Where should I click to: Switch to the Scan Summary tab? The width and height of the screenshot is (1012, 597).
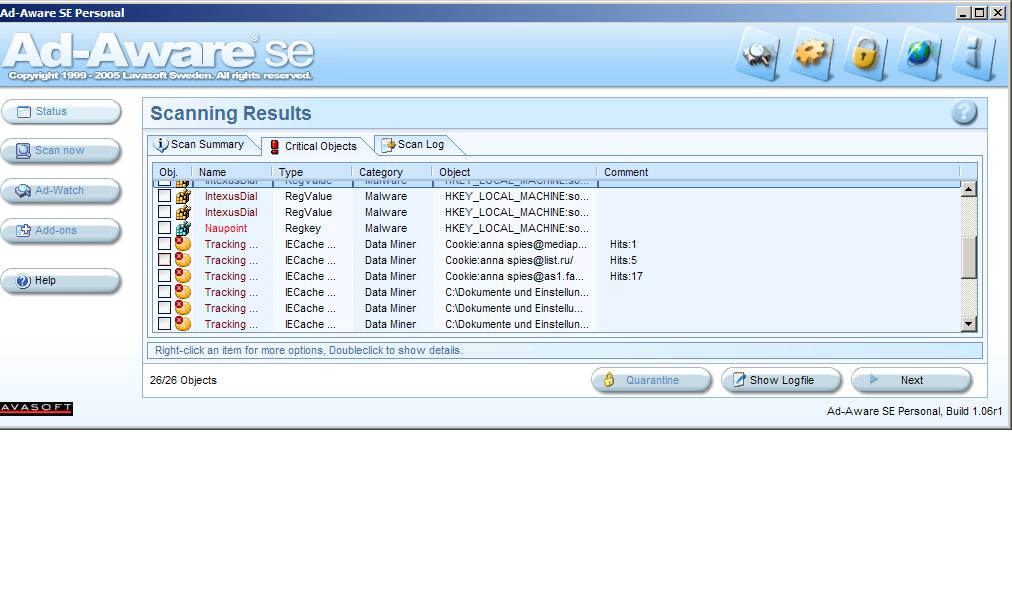coord(199,145)
